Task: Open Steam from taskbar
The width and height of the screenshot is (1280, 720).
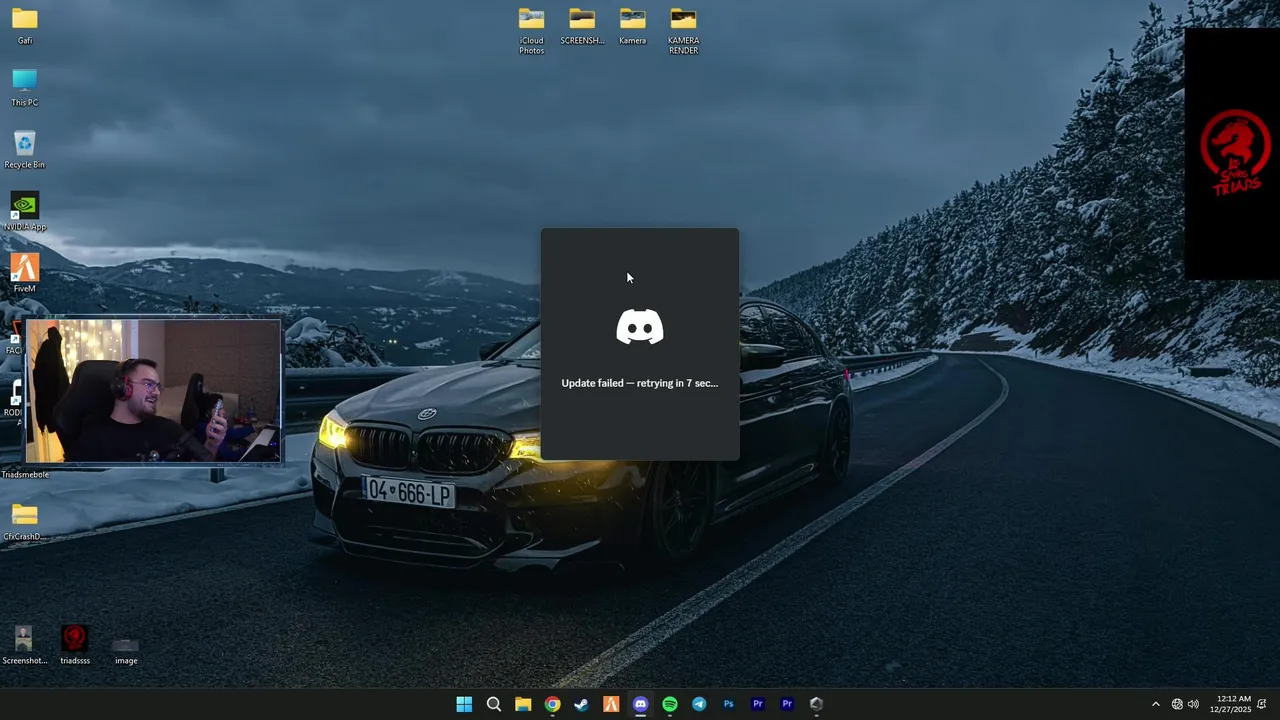Action: point(581,704)
